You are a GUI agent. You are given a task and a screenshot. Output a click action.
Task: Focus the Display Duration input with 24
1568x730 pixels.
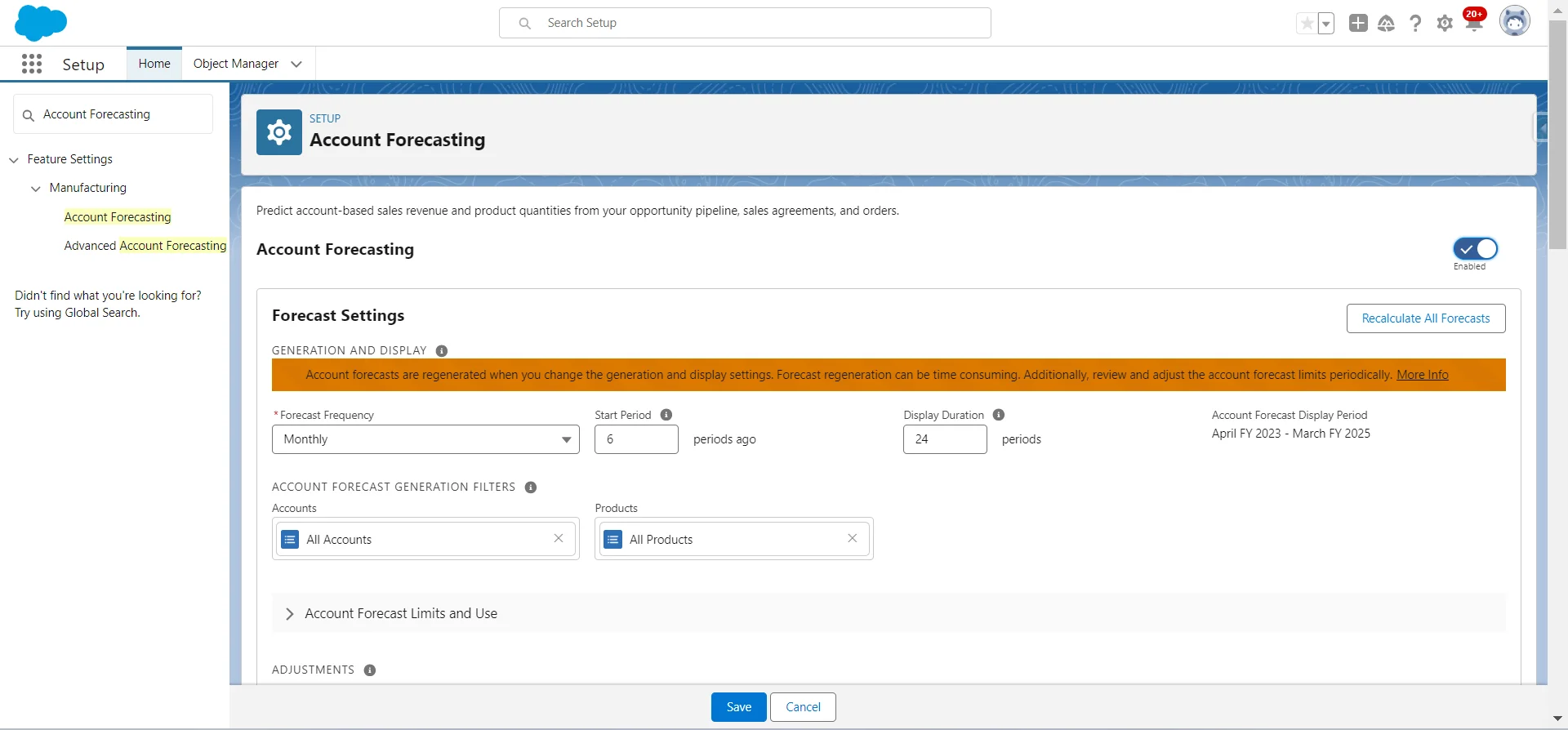(945, 439)
